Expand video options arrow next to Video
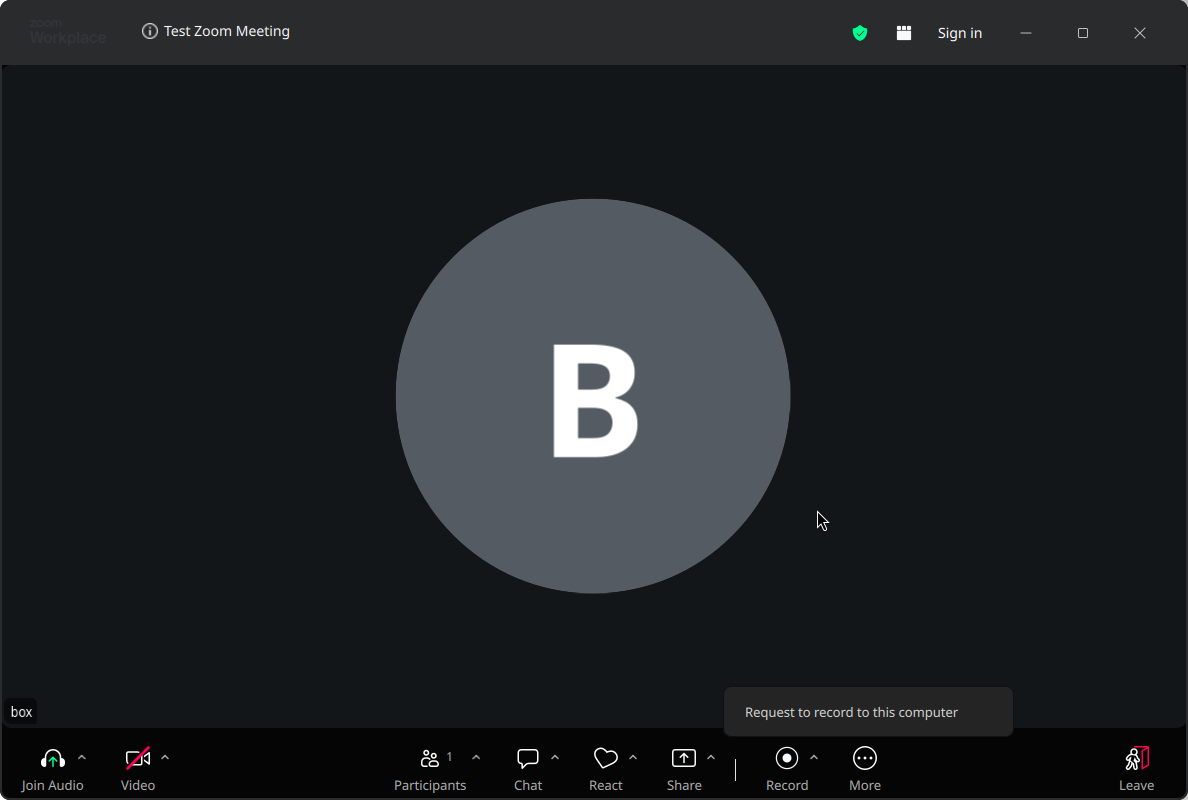 [165, 758]
